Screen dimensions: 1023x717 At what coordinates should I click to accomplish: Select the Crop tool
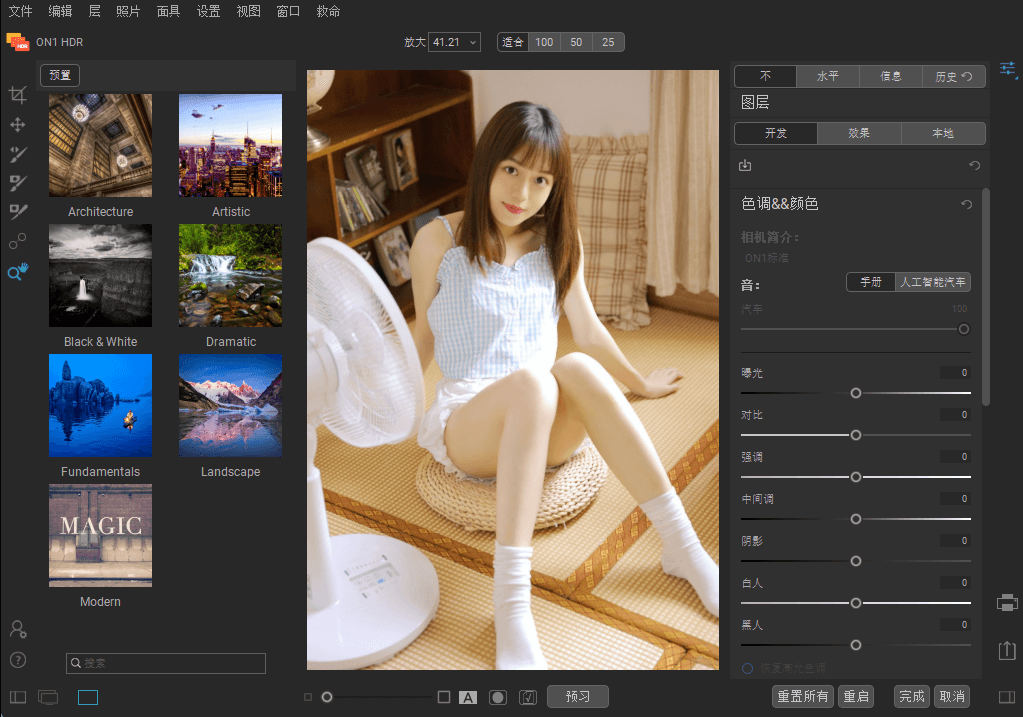coord(18,95)
